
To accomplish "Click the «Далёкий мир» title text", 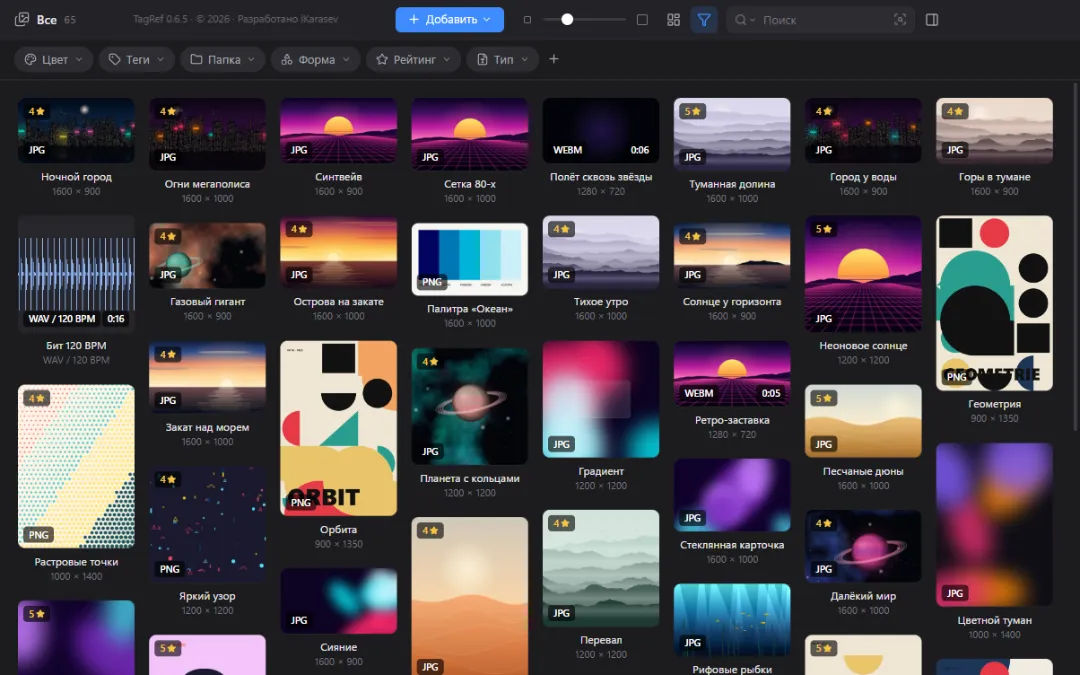I will 863,596.
